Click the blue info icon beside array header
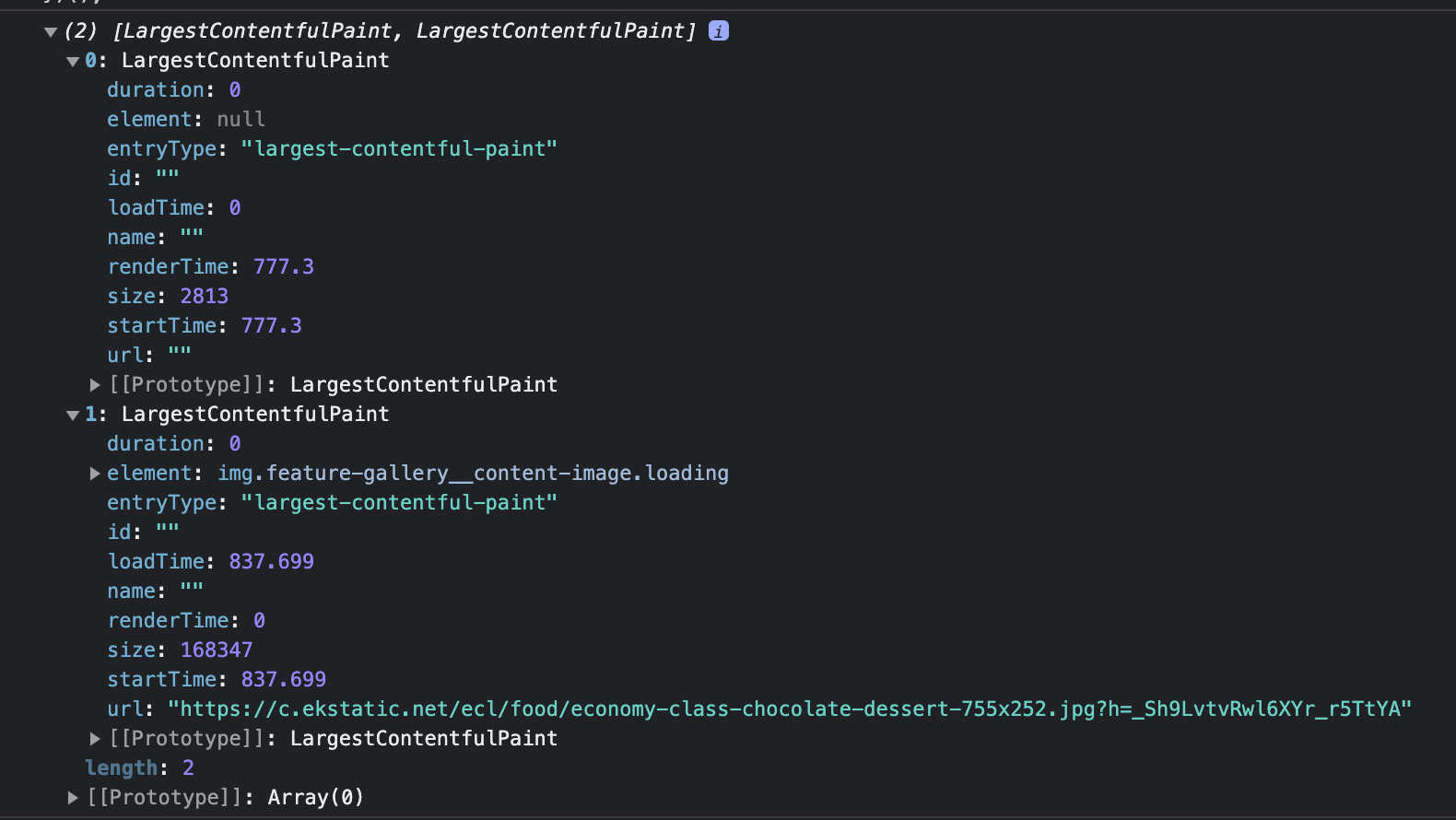The height and width of the screenshot is (820, 1456). 719,30
